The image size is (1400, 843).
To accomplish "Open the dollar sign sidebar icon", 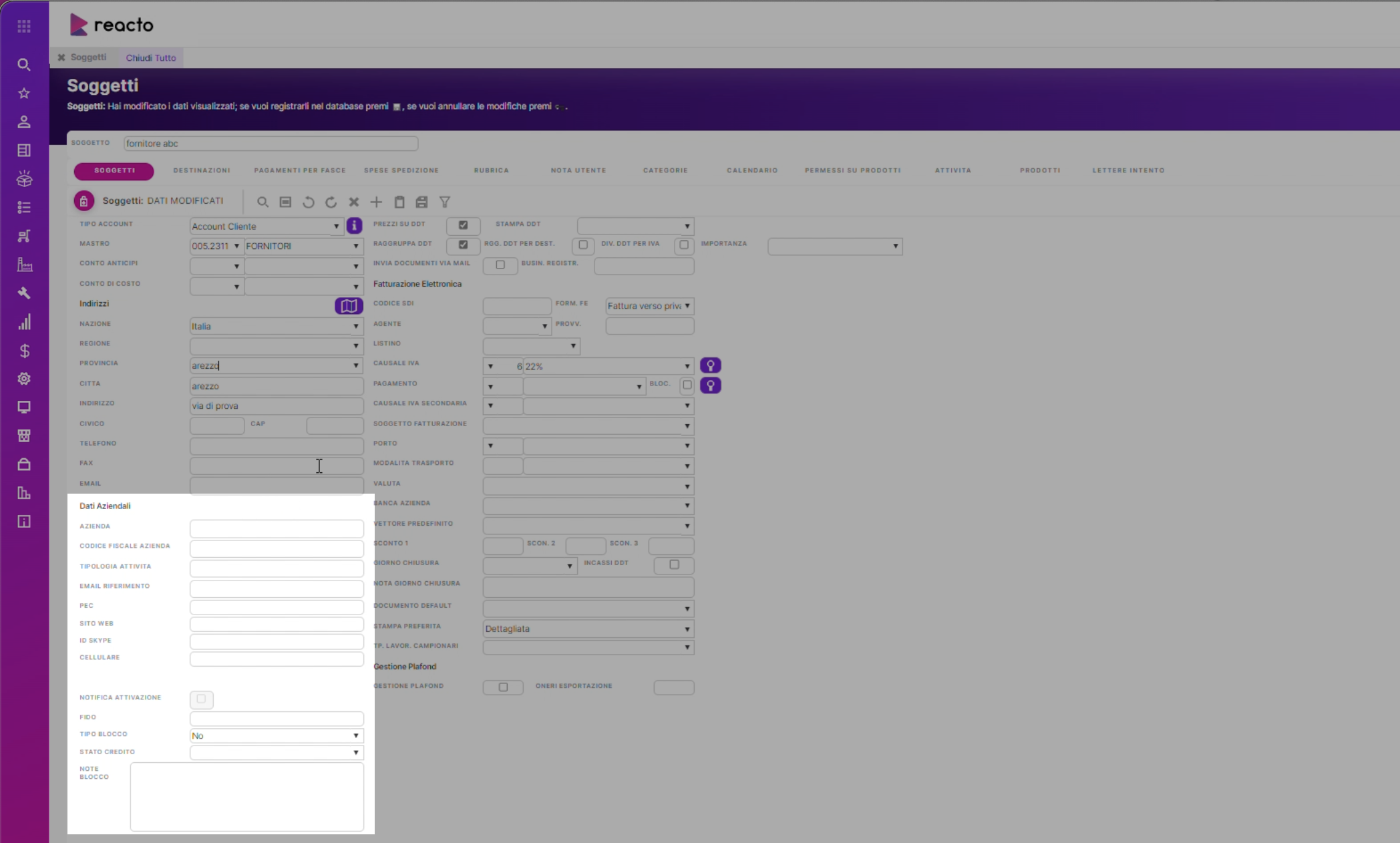I will coord(24,351).
